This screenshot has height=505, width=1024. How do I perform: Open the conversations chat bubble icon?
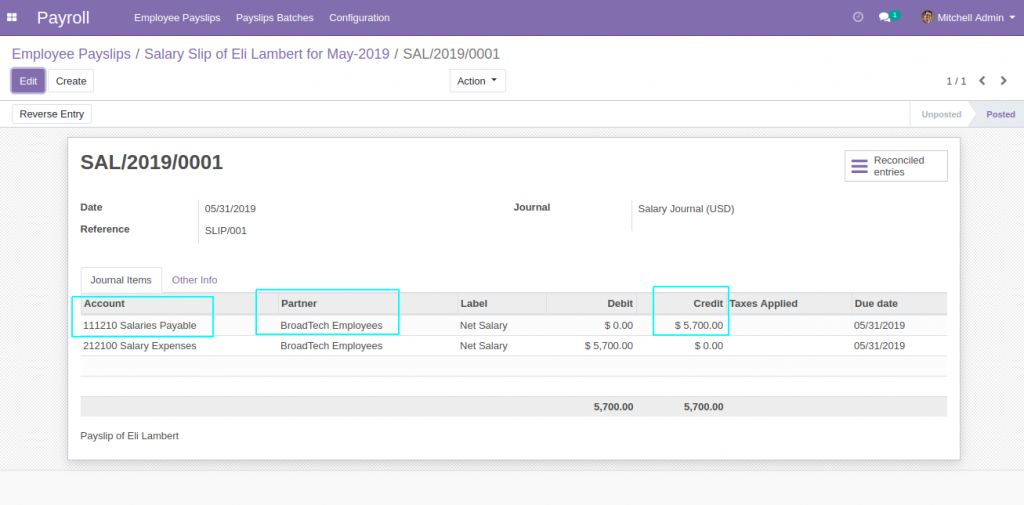(x=885, y=18)
